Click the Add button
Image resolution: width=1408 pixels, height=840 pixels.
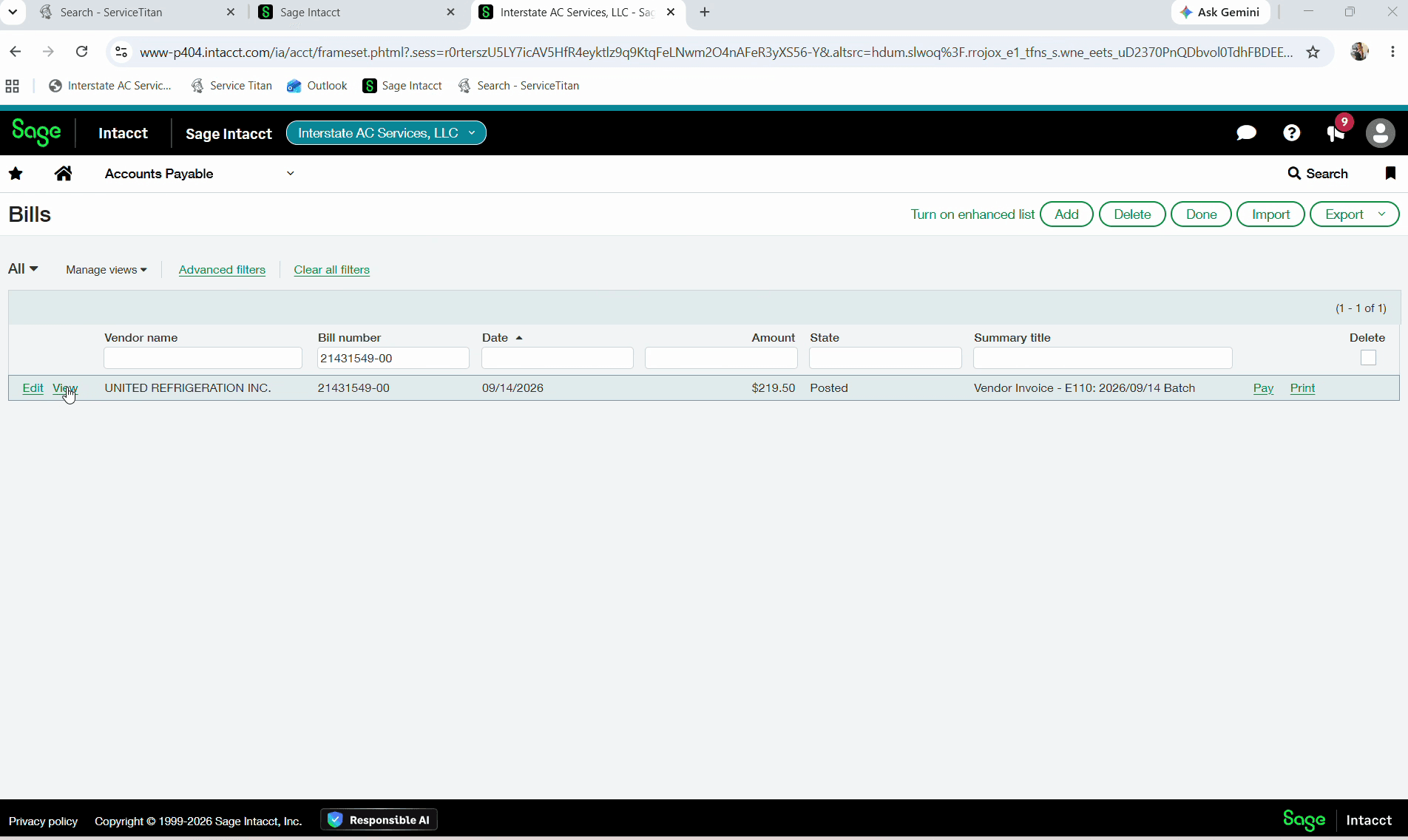(1066, 214)
